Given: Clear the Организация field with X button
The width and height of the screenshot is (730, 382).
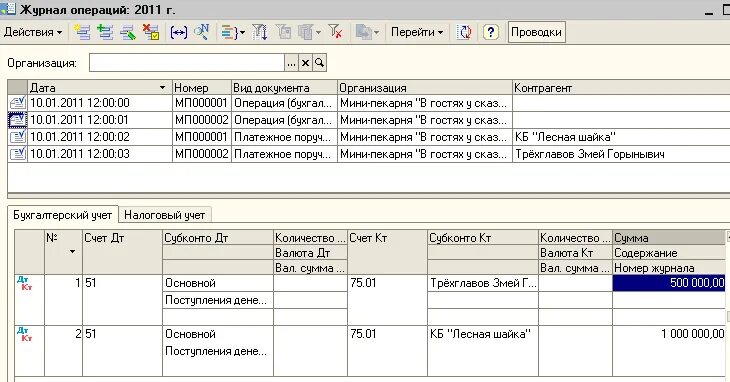Looking at the screenshot, I should [x=305, y=63].
